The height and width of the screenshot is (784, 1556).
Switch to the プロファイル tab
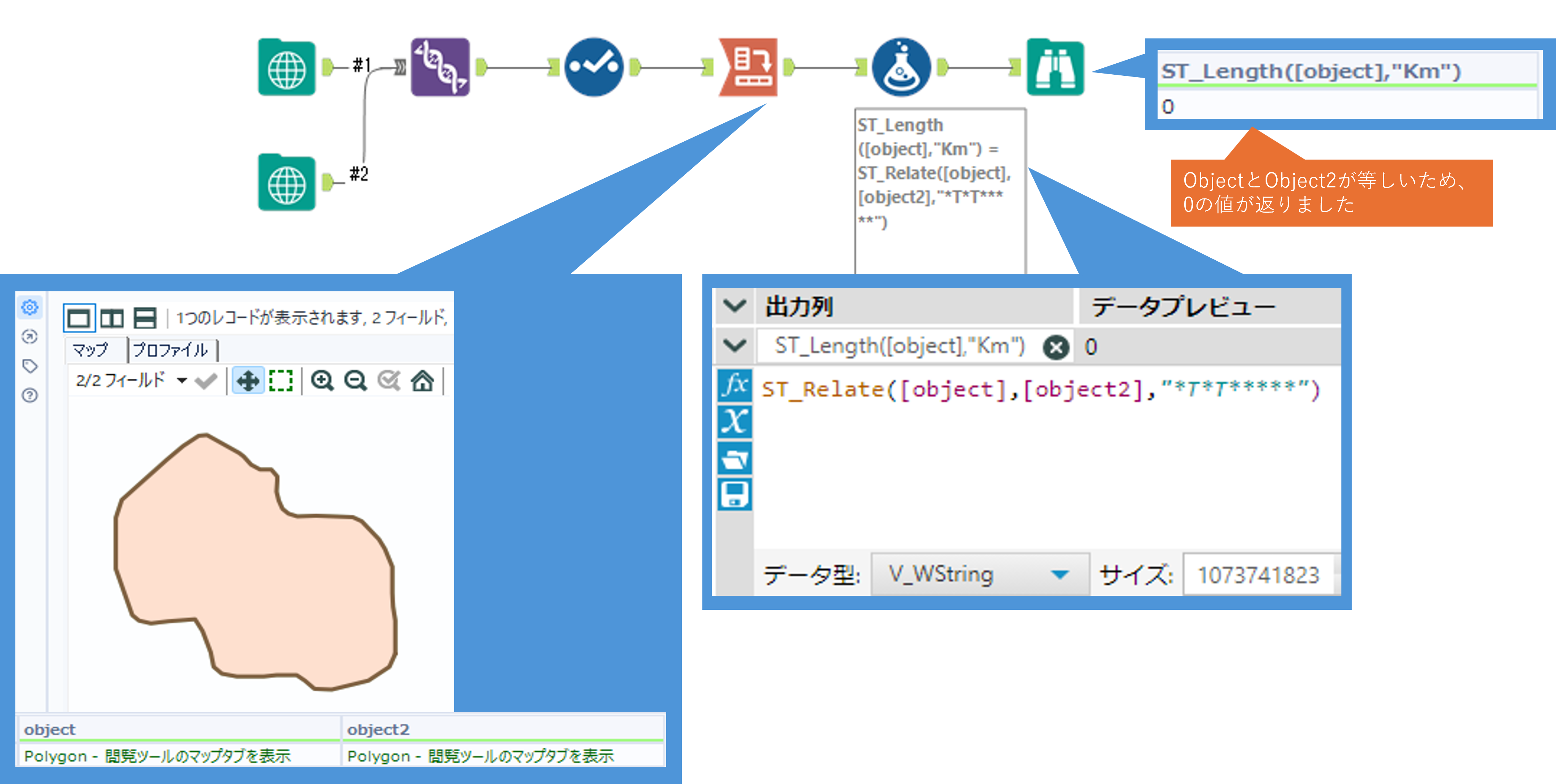coord(171,350)
